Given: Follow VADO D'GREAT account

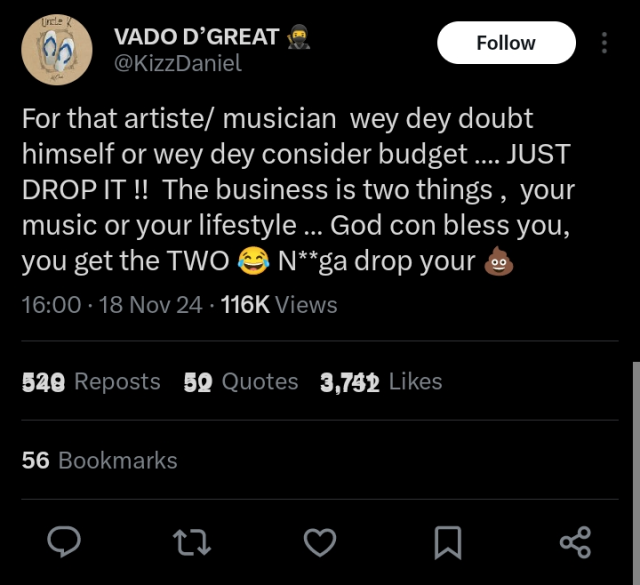Looking at the screenshot, I should (x=506, y=43).
